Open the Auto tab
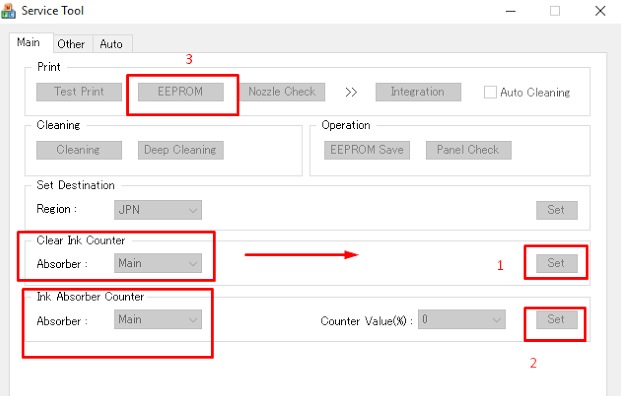Viewport: 621px width, 396px height. pos(111,44)
